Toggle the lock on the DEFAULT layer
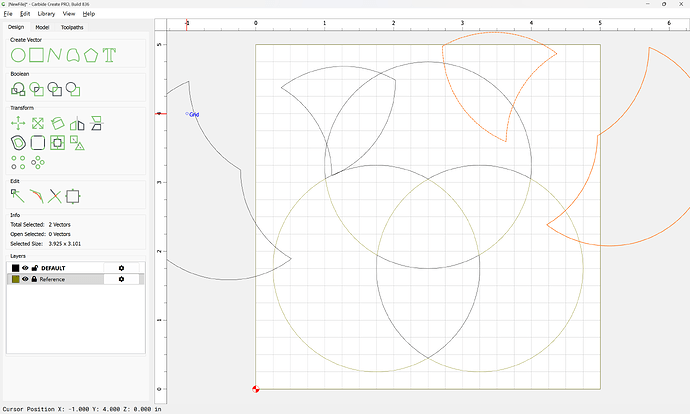The width and height of the screenshot is (690, 414). tap(35, 268)
